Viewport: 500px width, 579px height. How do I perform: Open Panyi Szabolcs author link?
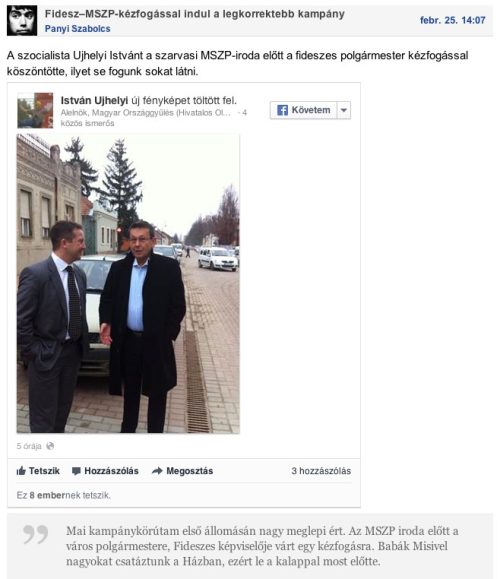click(x=78, y=29)
